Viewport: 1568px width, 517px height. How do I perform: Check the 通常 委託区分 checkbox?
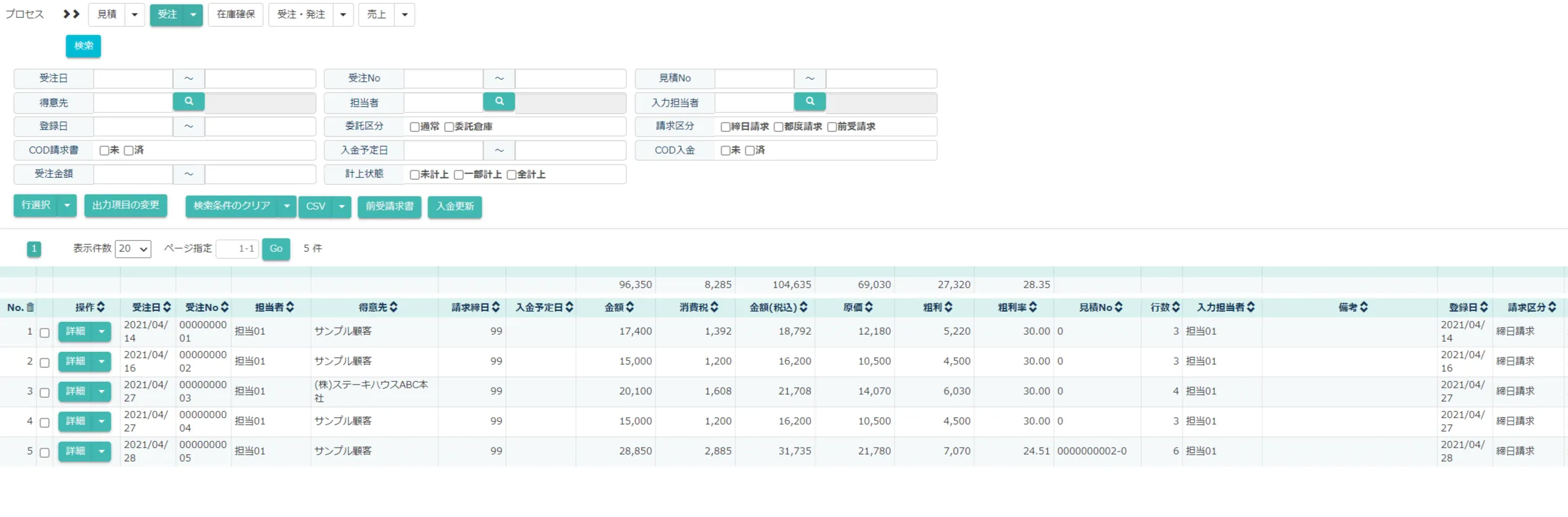coord(415,127)
